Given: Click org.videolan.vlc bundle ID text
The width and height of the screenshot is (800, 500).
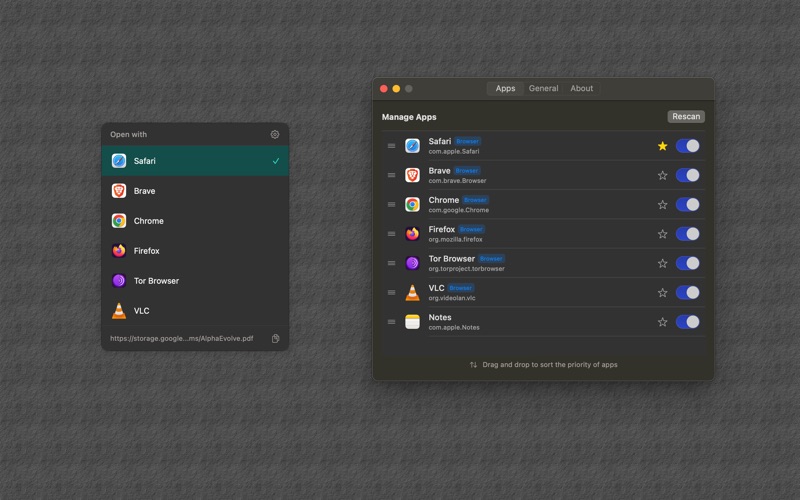Looking at the screenshot, I should 452,298.
